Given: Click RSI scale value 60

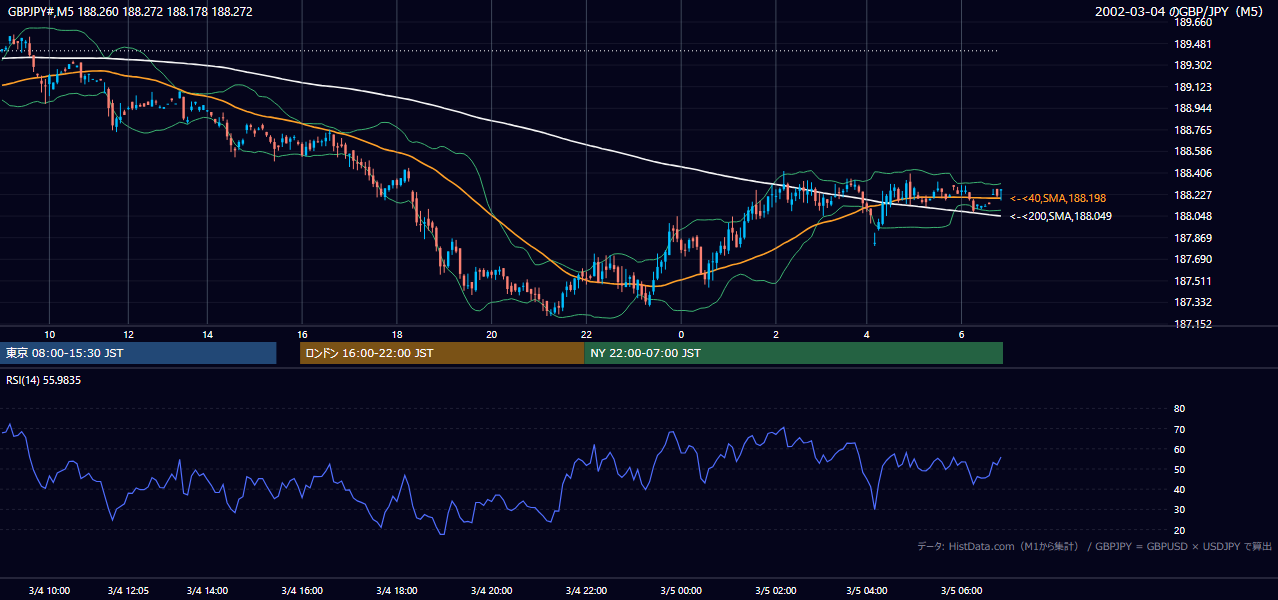Looking at the screenshot, I should [x=1179, y=449].
